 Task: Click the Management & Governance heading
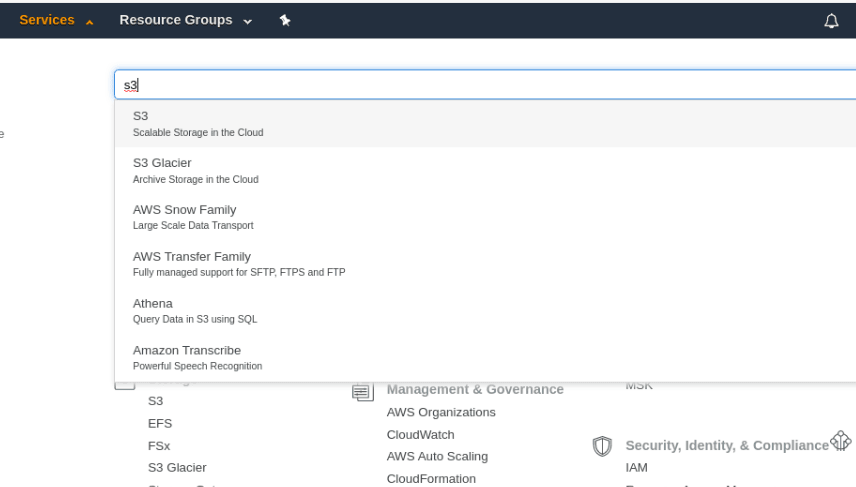[475, 389]
